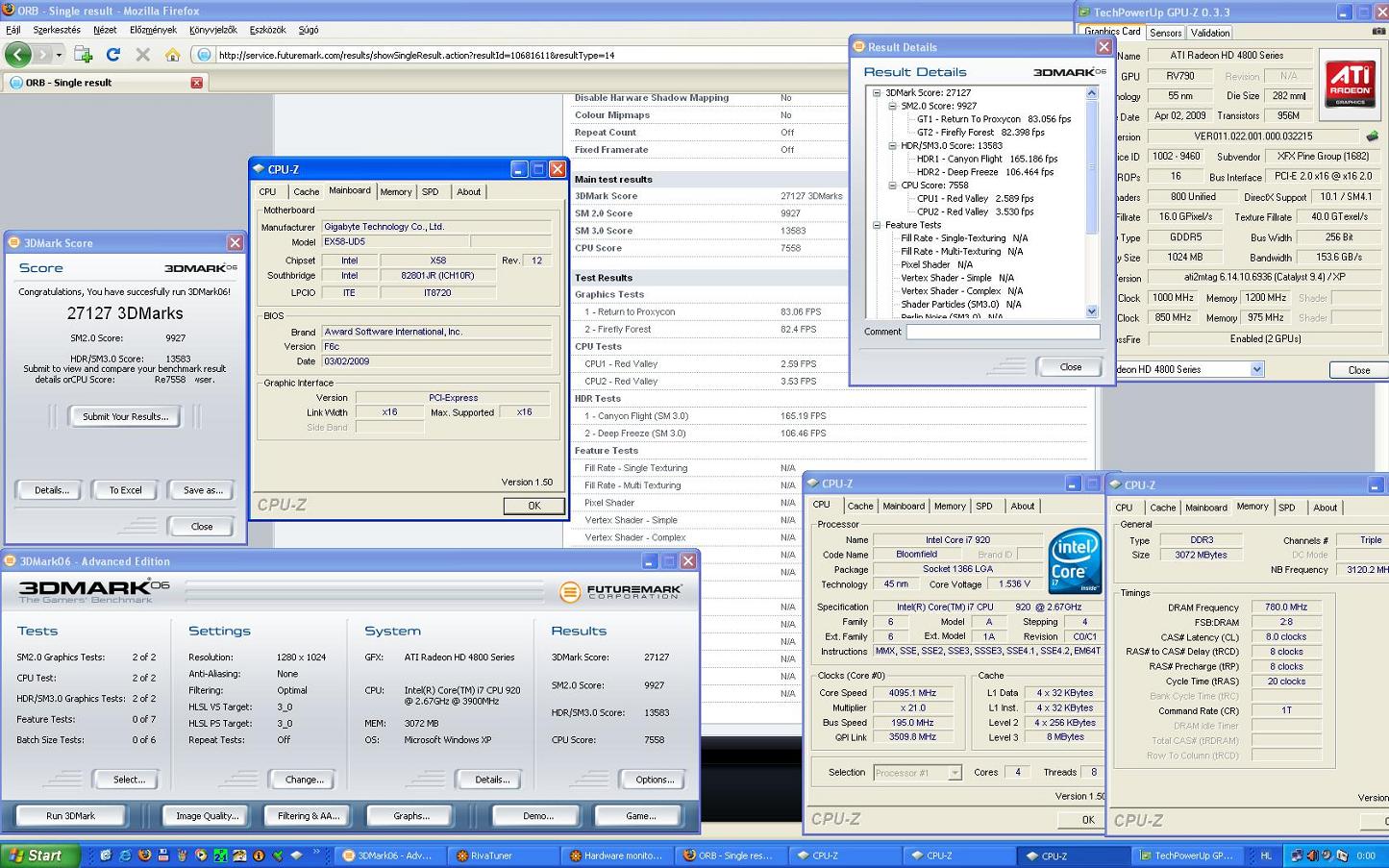
Task: Switch to Sensors tab in GPU-Z
Action: coord(1165,33)
